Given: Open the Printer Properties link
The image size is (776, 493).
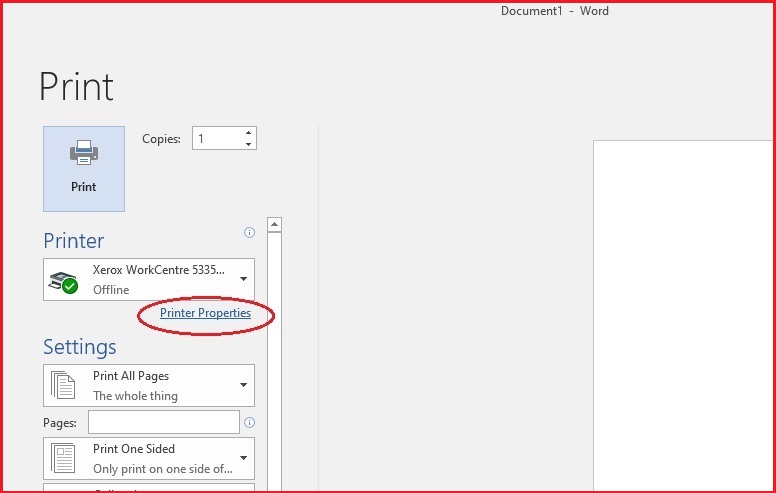Looking at the screenshot, I should pos(205,313).
